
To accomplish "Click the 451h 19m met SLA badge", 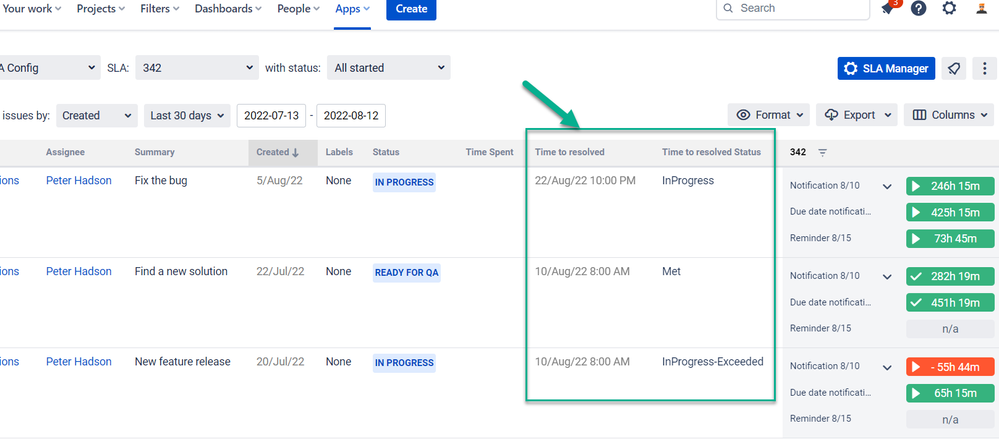I will click(951, 303).
